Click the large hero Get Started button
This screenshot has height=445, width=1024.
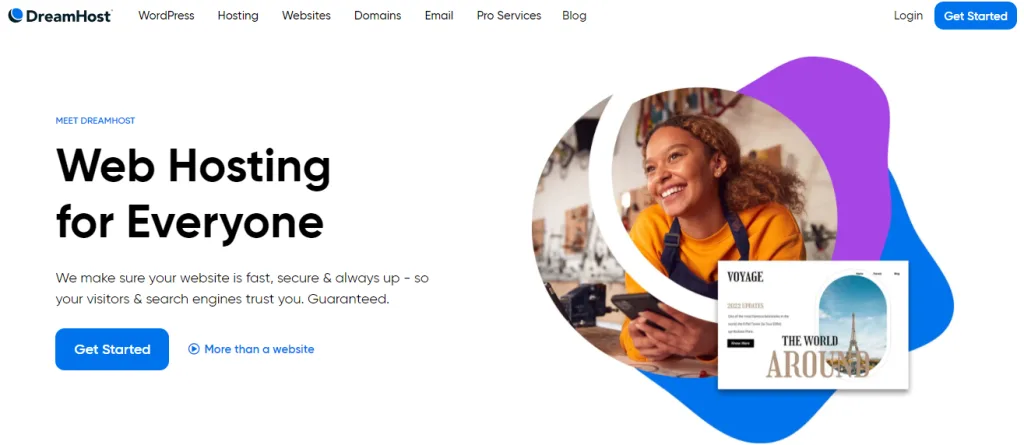112,349
